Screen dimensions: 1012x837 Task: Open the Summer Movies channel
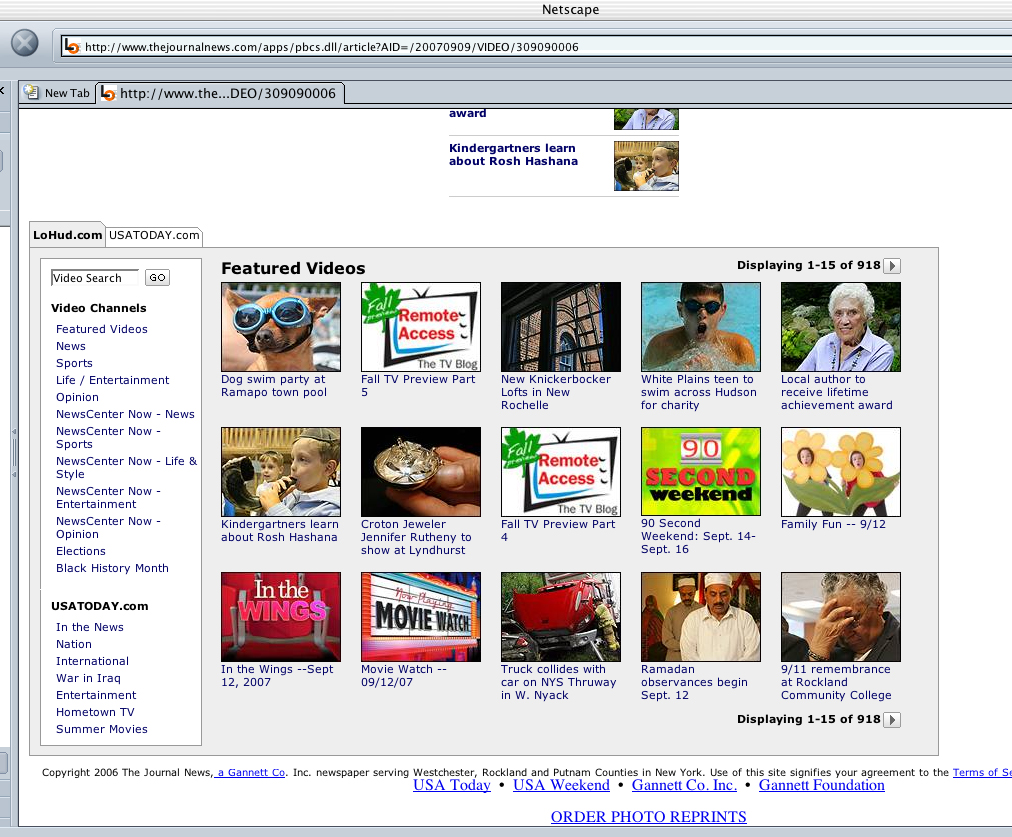pos(102,729)
